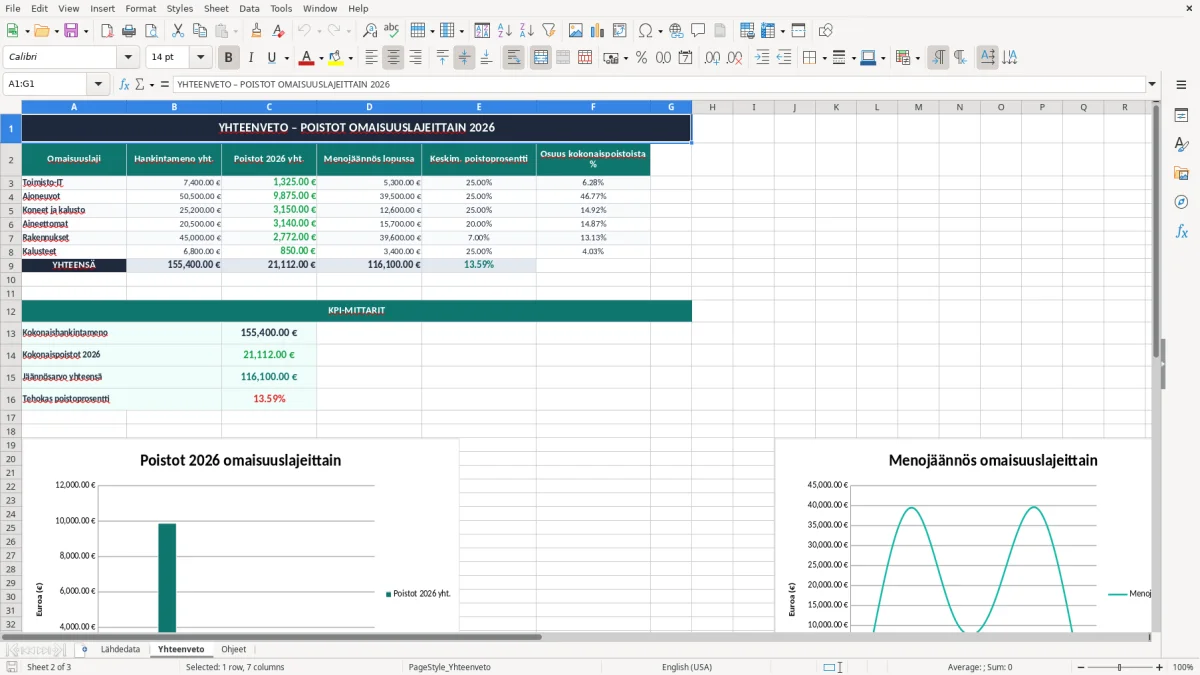Switch to the Lähdedata sheet tab

pyautogui.click(x=120, y=649)
